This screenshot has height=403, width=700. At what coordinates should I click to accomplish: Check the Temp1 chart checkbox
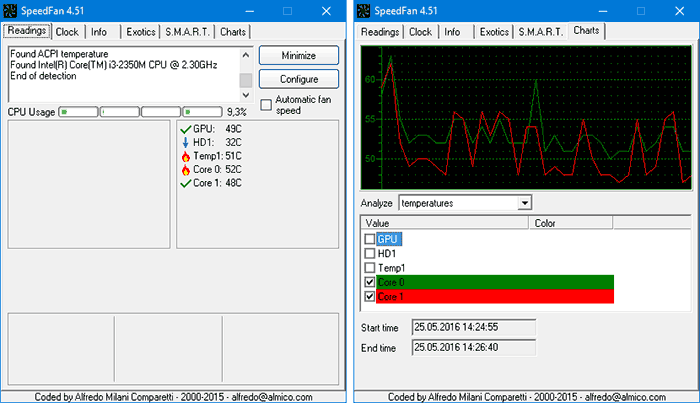coord(370,268)
